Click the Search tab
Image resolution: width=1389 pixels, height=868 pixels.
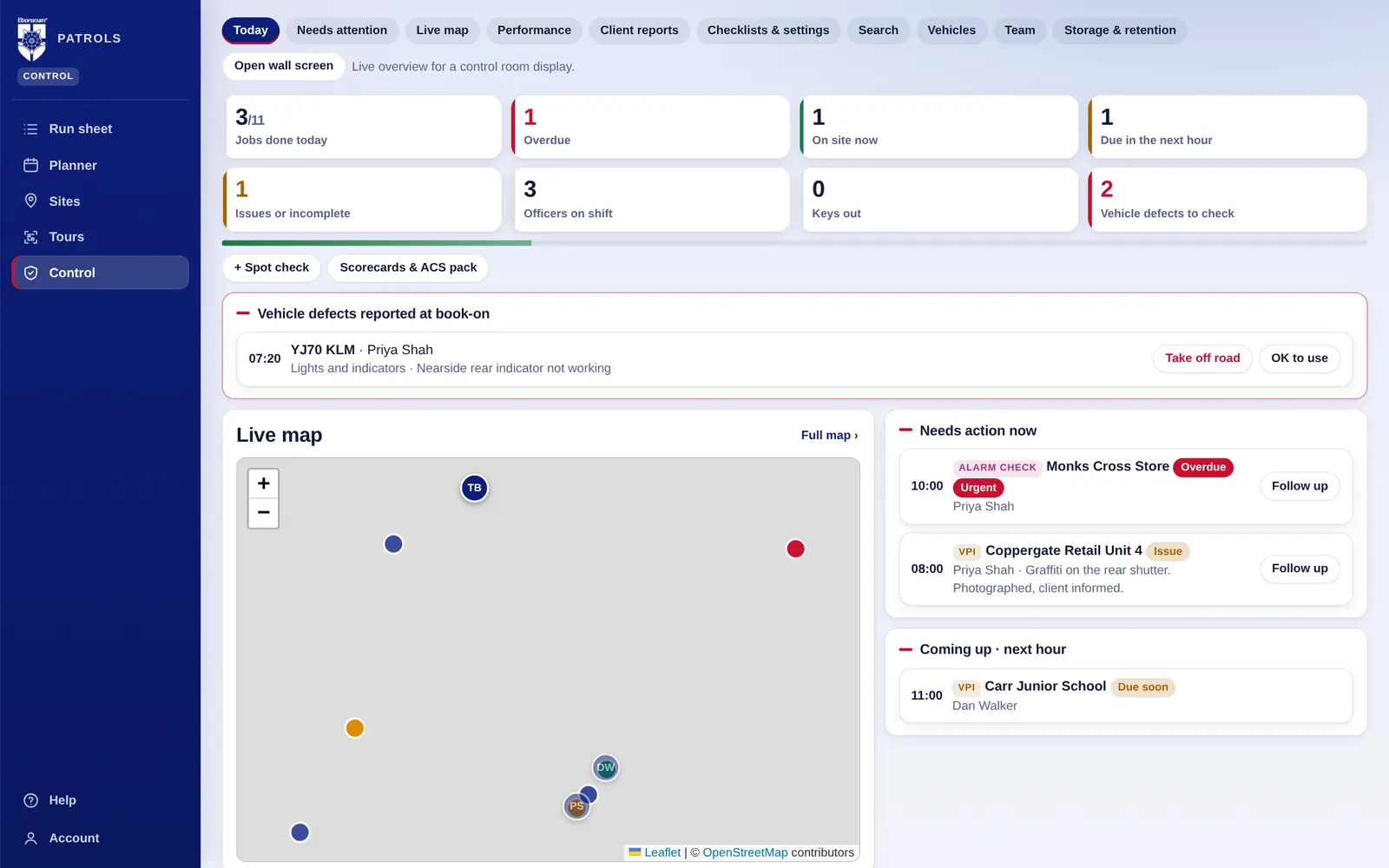click(879, 30)
